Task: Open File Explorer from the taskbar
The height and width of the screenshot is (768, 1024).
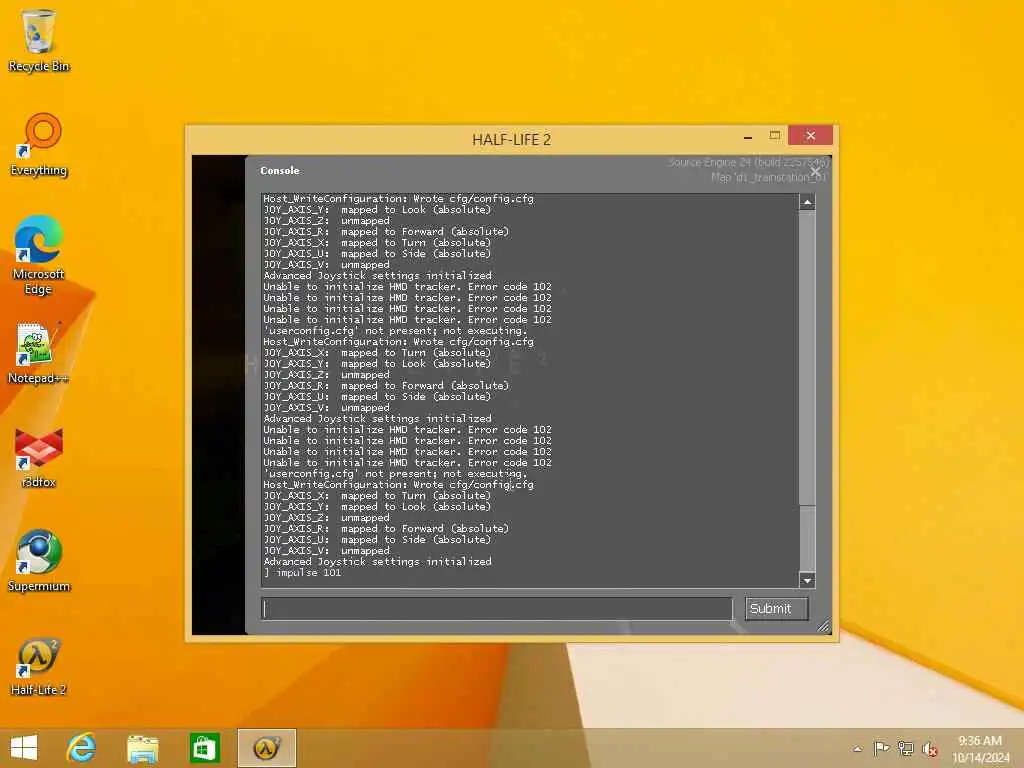Action: (x=142, y=748)
